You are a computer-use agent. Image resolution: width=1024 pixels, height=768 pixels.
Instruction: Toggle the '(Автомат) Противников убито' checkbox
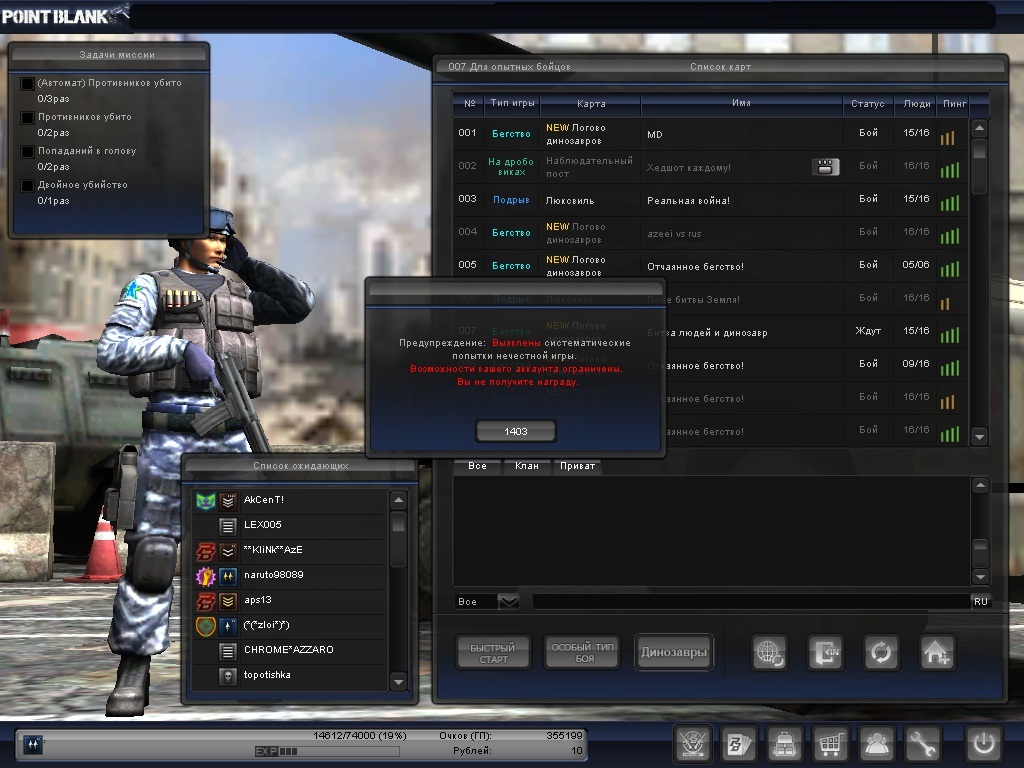coord(28,84)
